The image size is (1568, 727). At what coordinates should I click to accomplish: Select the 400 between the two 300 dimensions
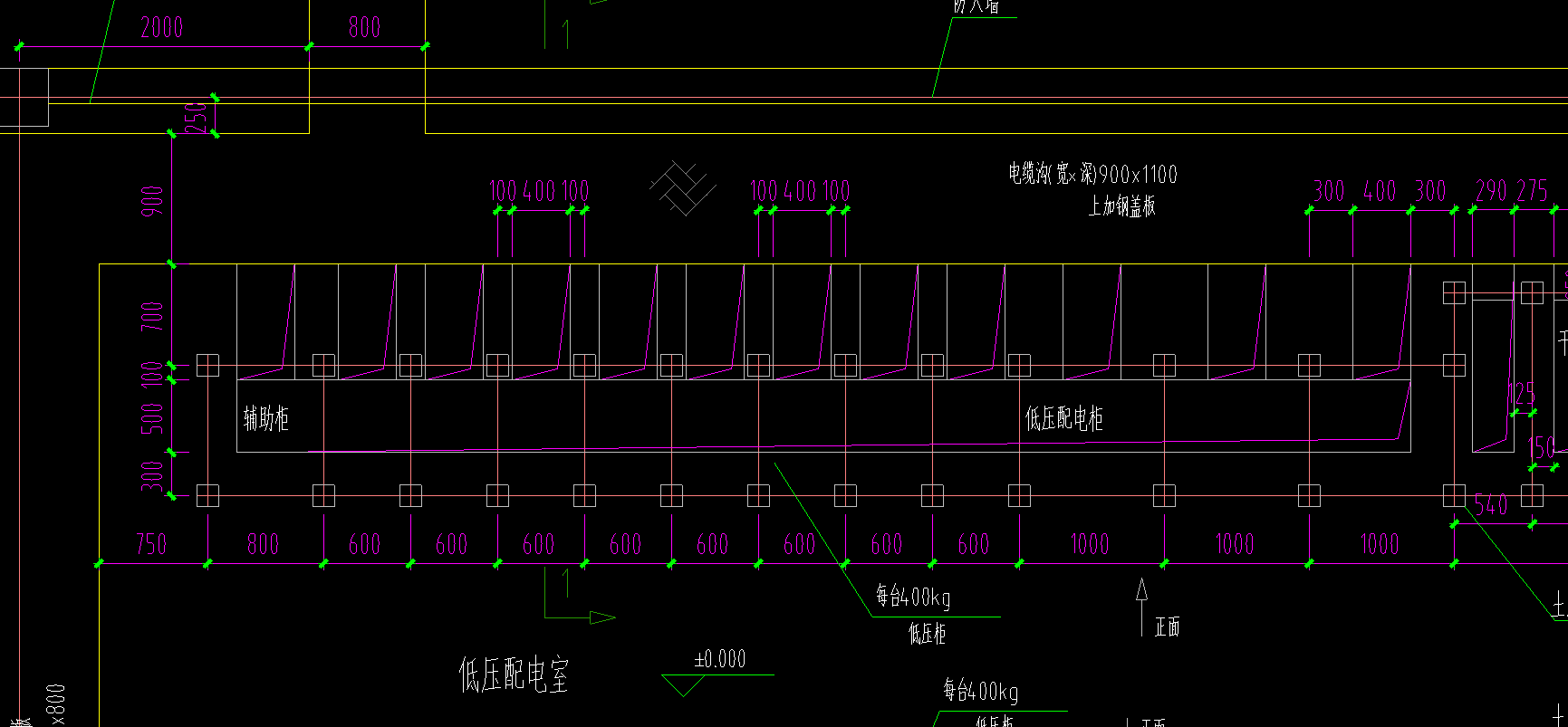point(1380,191)
